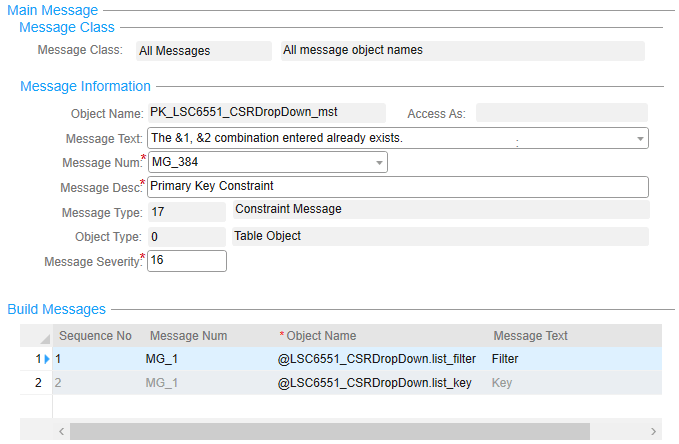Click the row 1 current-row arrow indicator
Screen dimensions: 679x444
click(46, 358)
